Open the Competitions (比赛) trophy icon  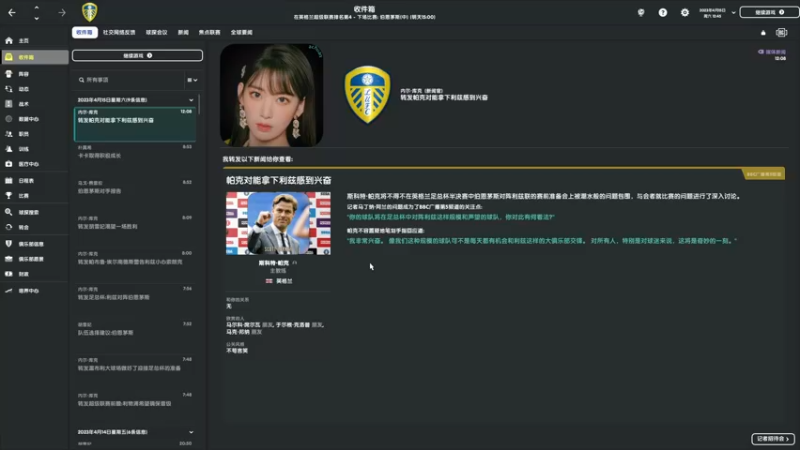point(9,195)
